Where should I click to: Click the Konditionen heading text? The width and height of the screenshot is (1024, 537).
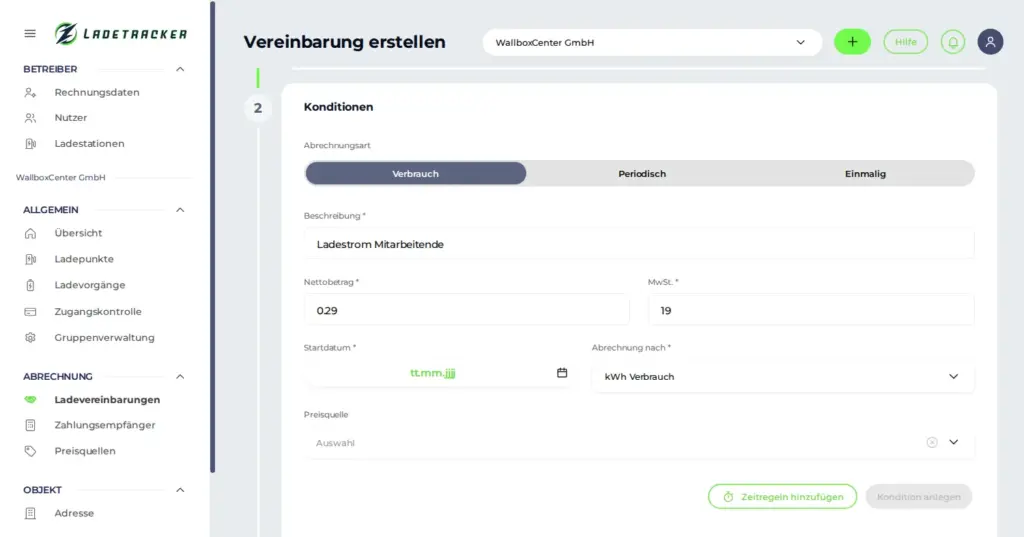coord(338,107)
